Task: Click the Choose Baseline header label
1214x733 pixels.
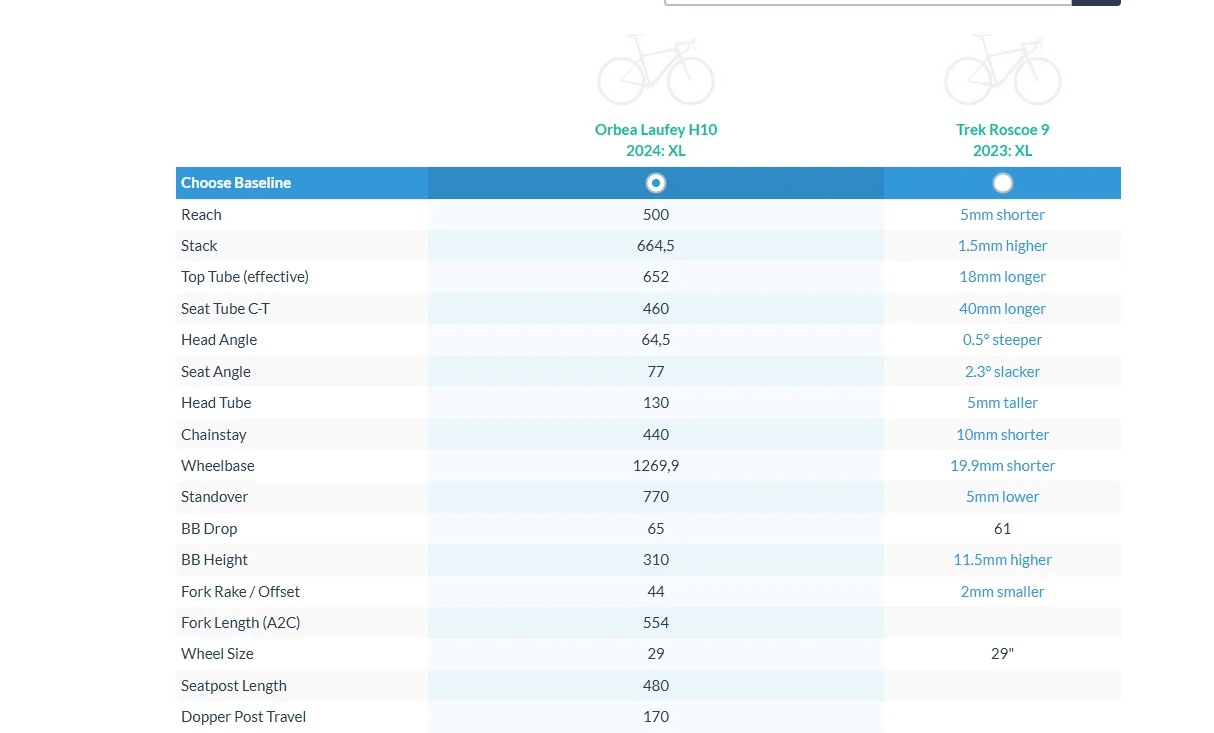Action: [236, 183]
